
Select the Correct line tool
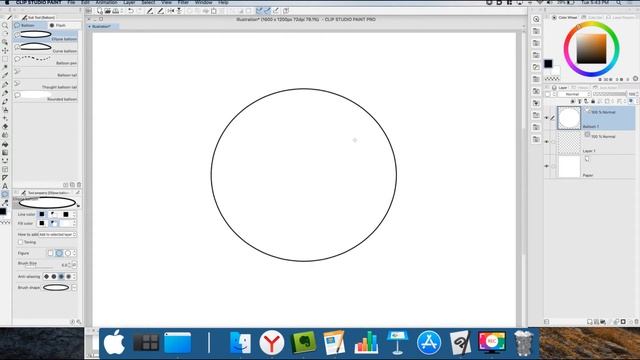[x=5, y=203]
